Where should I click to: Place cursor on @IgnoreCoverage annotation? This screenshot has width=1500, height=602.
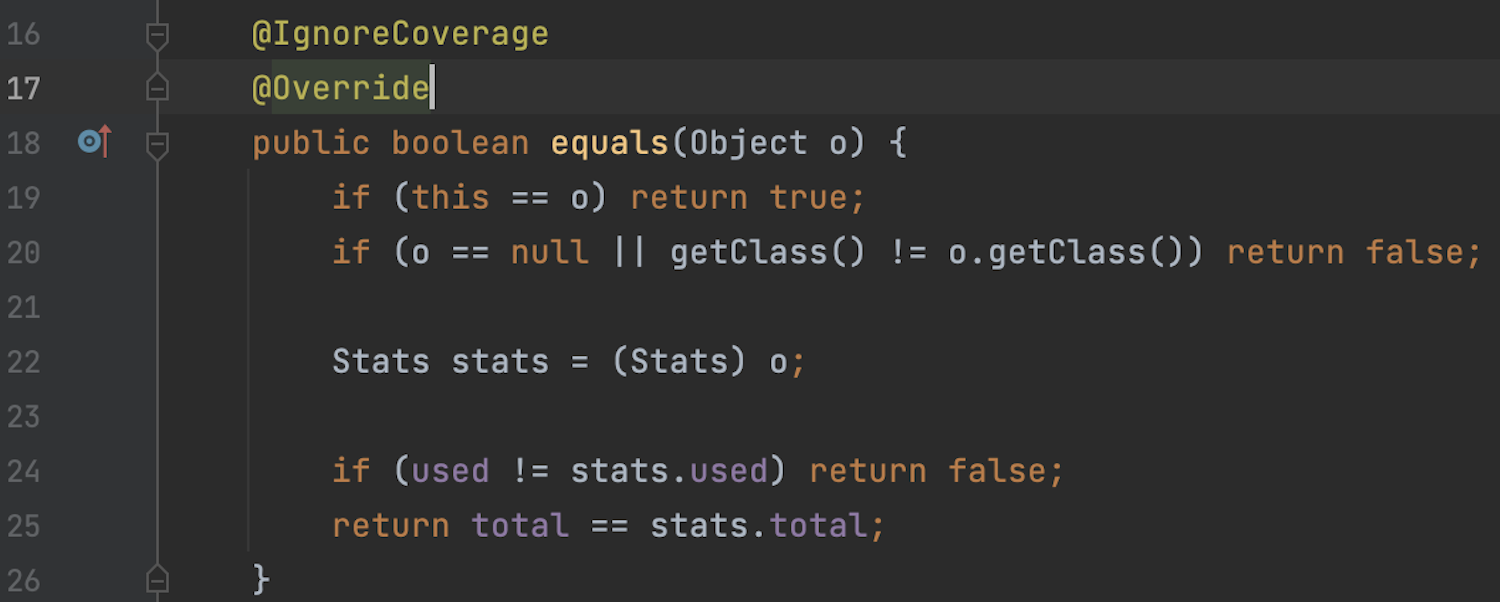coord(400,35)
